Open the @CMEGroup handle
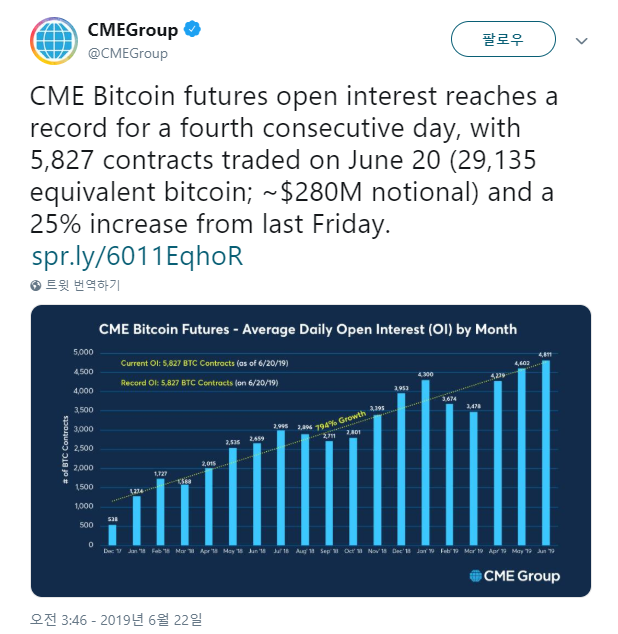The width and height of the screenshot is (618, 634). coord(127,53)
